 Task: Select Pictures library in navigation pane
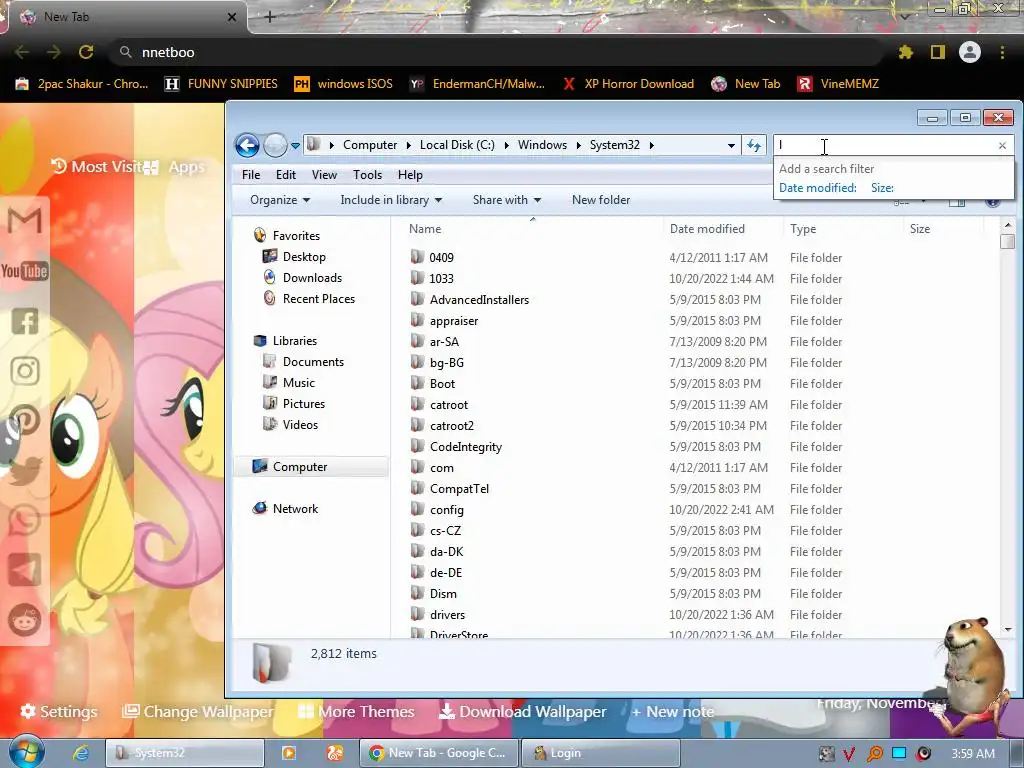(x=304, y=404)
